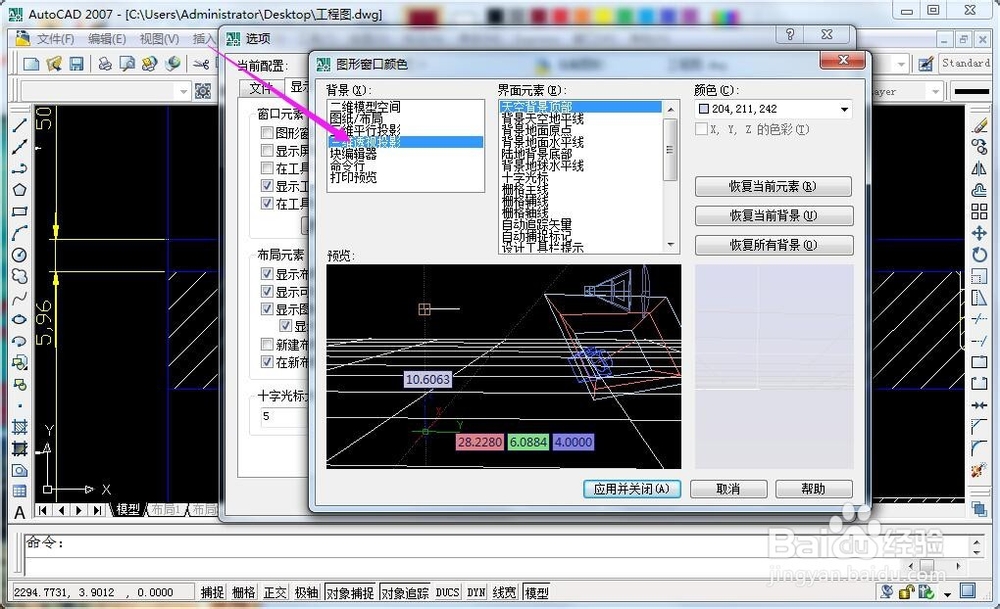Toggle 正交 ortho mode in status bar
This screenshot has width=1000, height=609.
275,592
